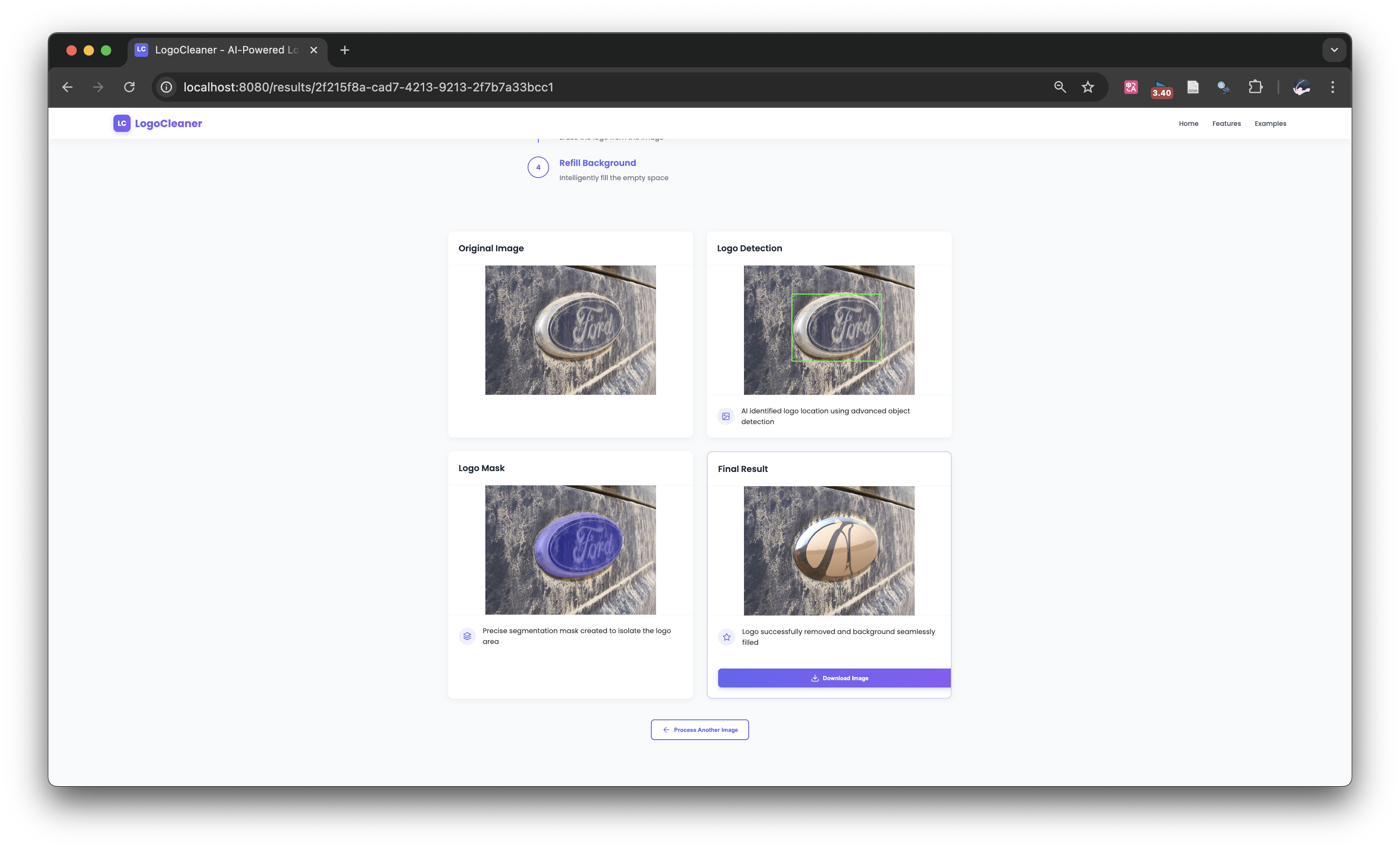Viewport: 1400px width, 850px height.
Task: Open site information icon in address bar
Action: 166,87
